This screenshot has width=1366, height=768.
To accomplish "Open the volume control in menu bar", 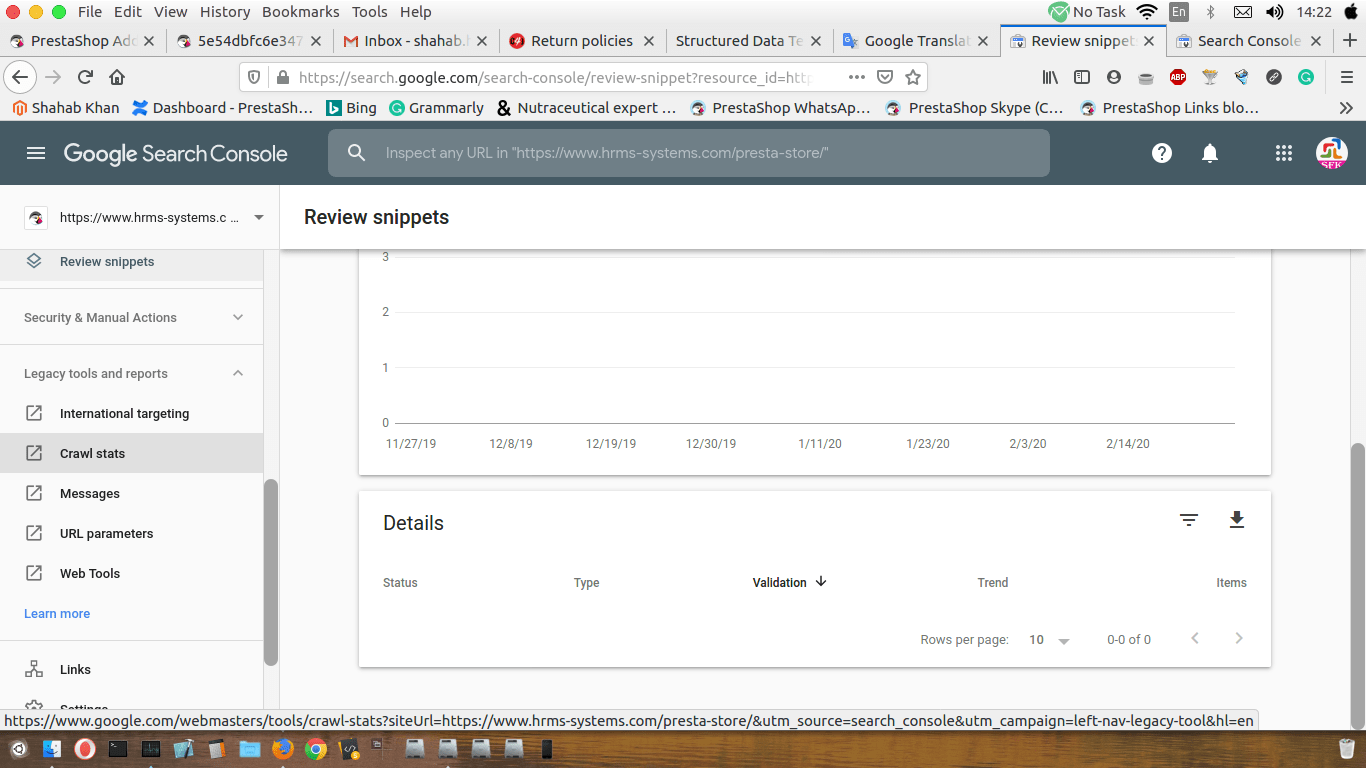I will pos(1274,12).
